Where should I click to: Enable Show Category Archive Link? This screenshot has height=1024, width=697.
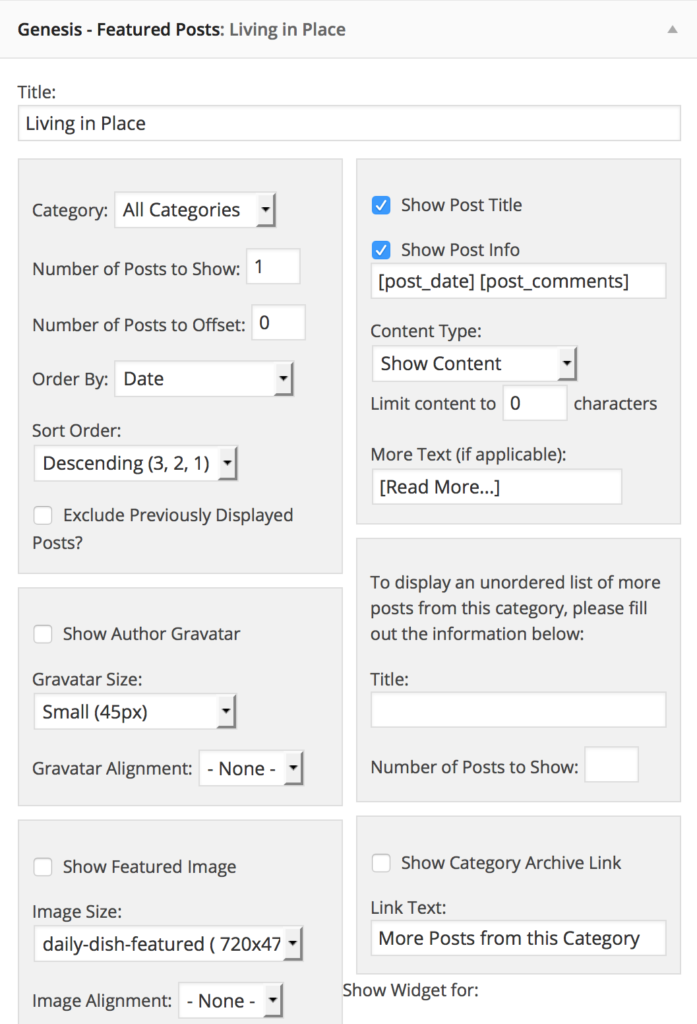[381, 863]
